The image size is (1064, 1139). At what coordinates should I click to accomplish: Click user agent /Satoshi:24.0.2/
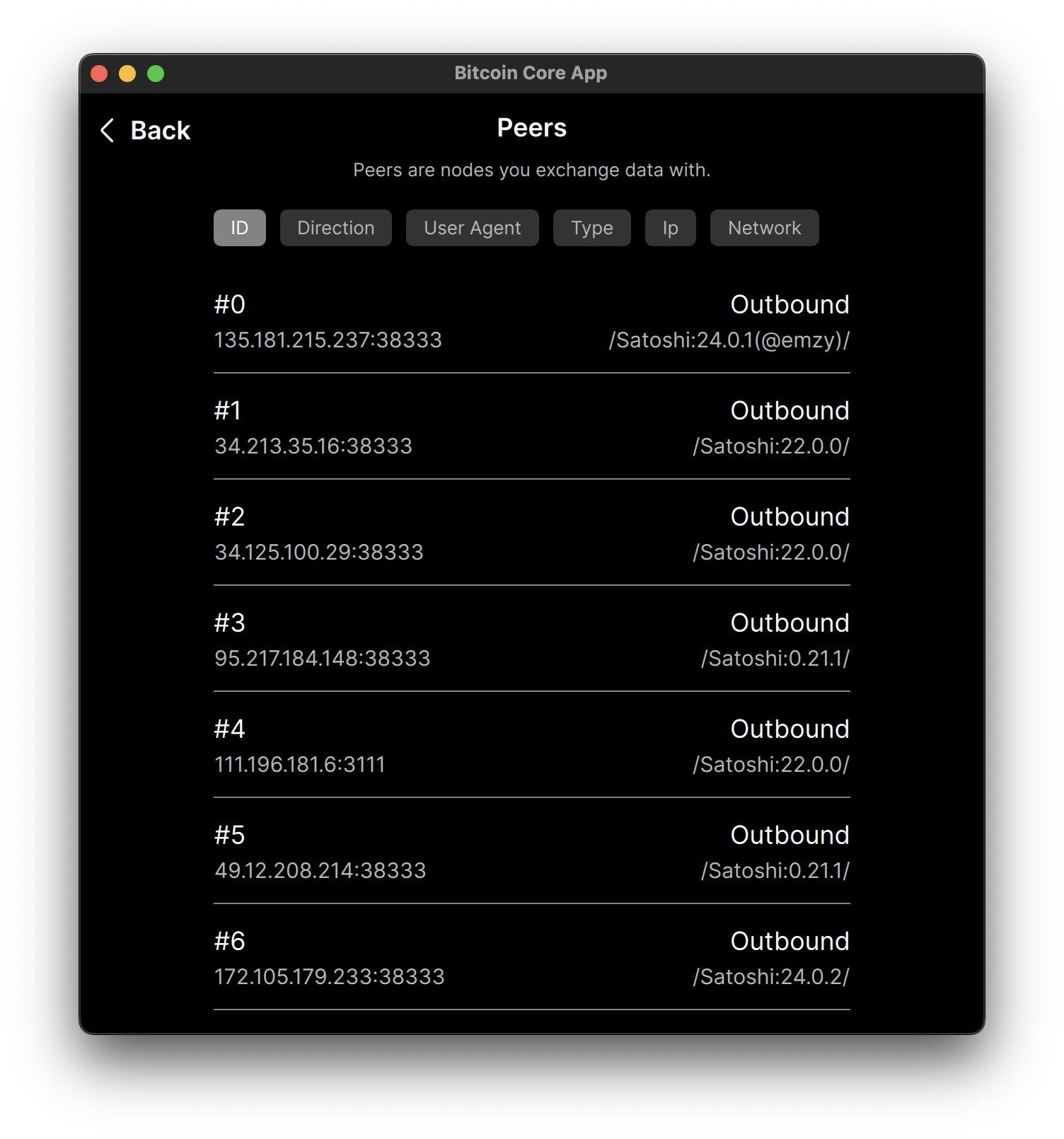(771, 977)
